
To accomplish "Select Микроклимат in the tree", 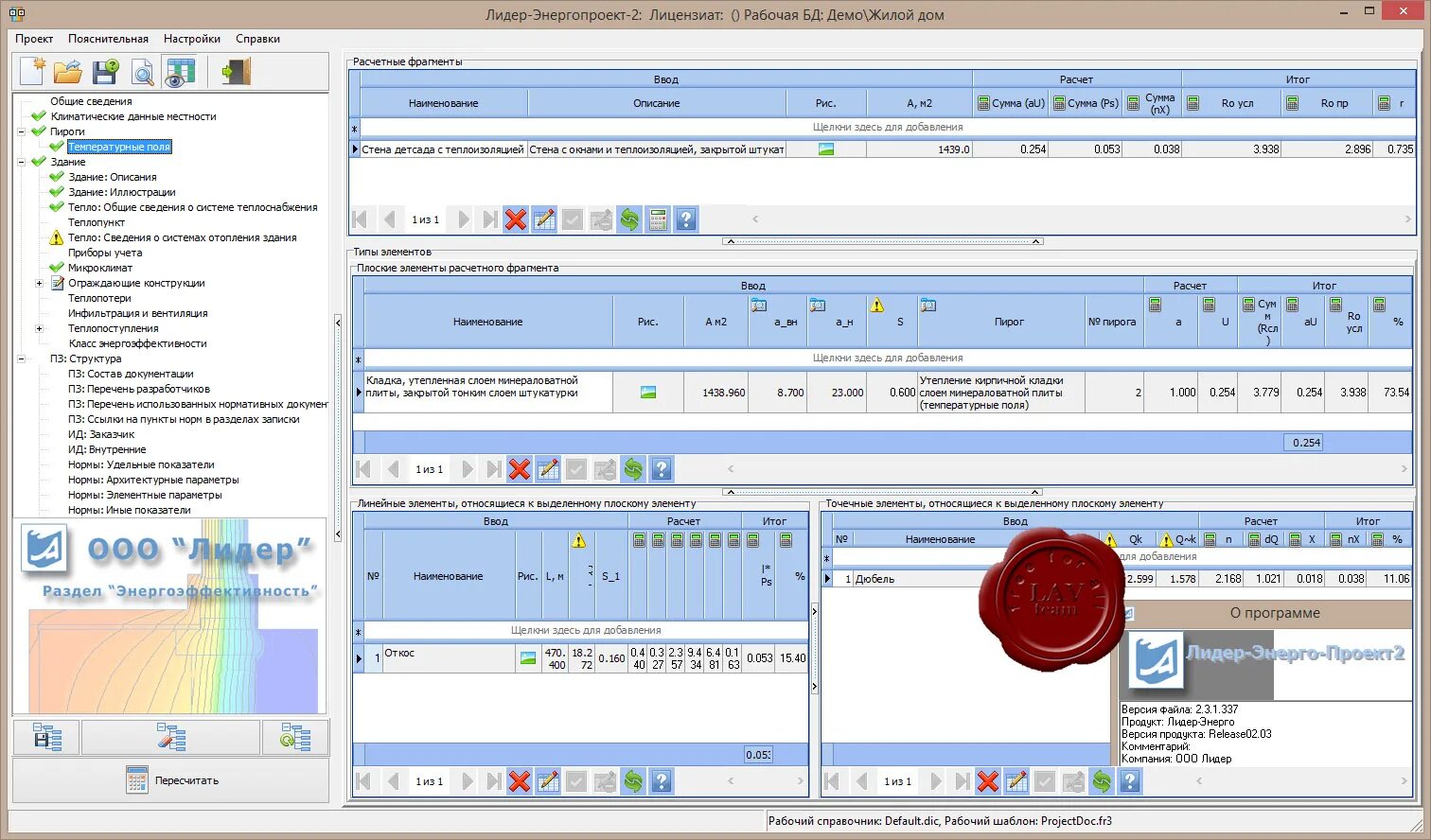I will point(100,268).
